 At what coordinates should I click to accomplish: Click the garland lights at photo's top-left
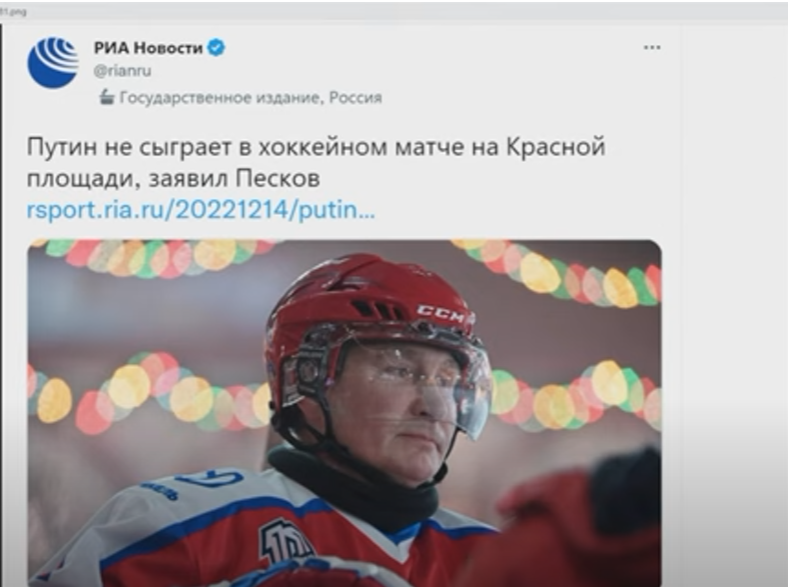[x=151, y=258]
